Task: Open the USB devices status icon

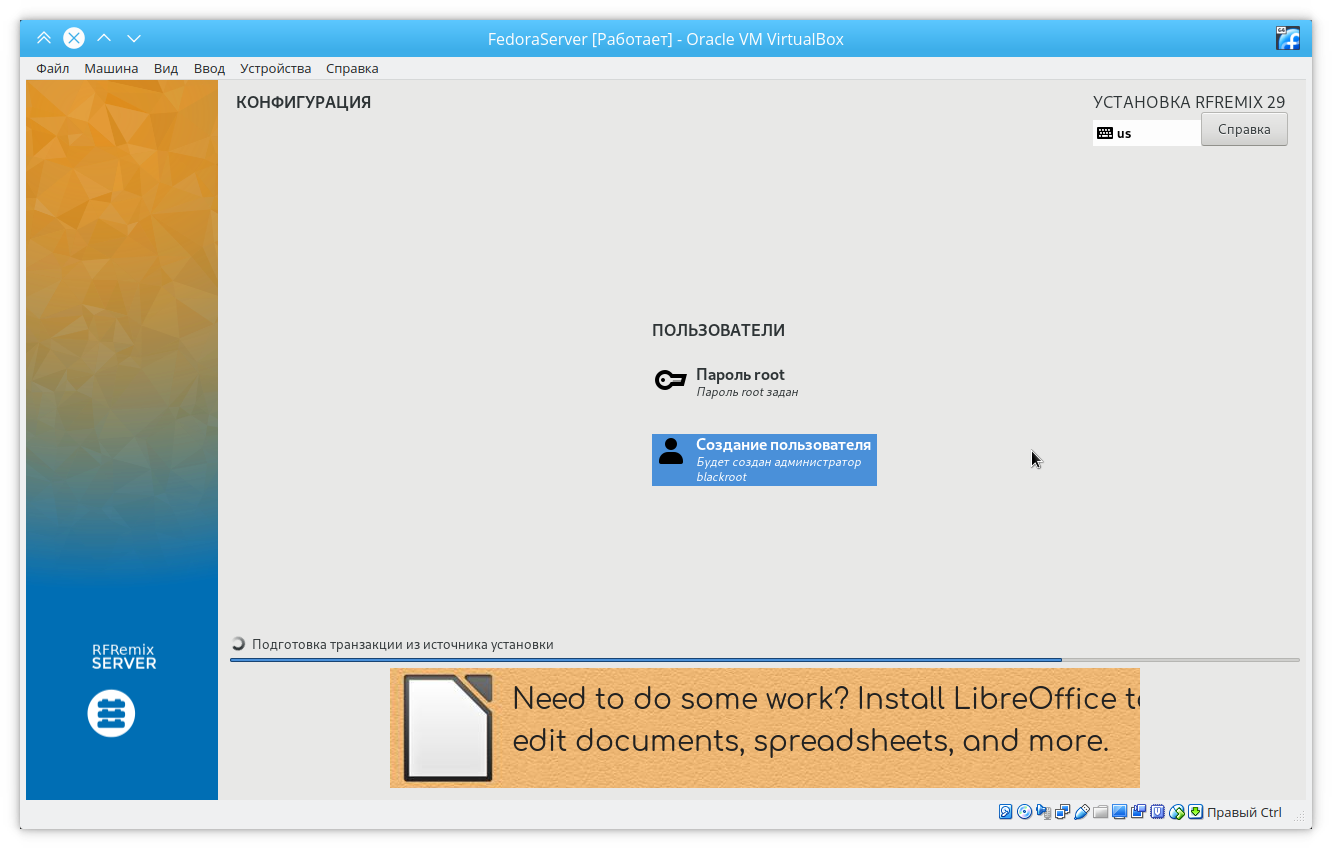Action: pos(1082,812)
